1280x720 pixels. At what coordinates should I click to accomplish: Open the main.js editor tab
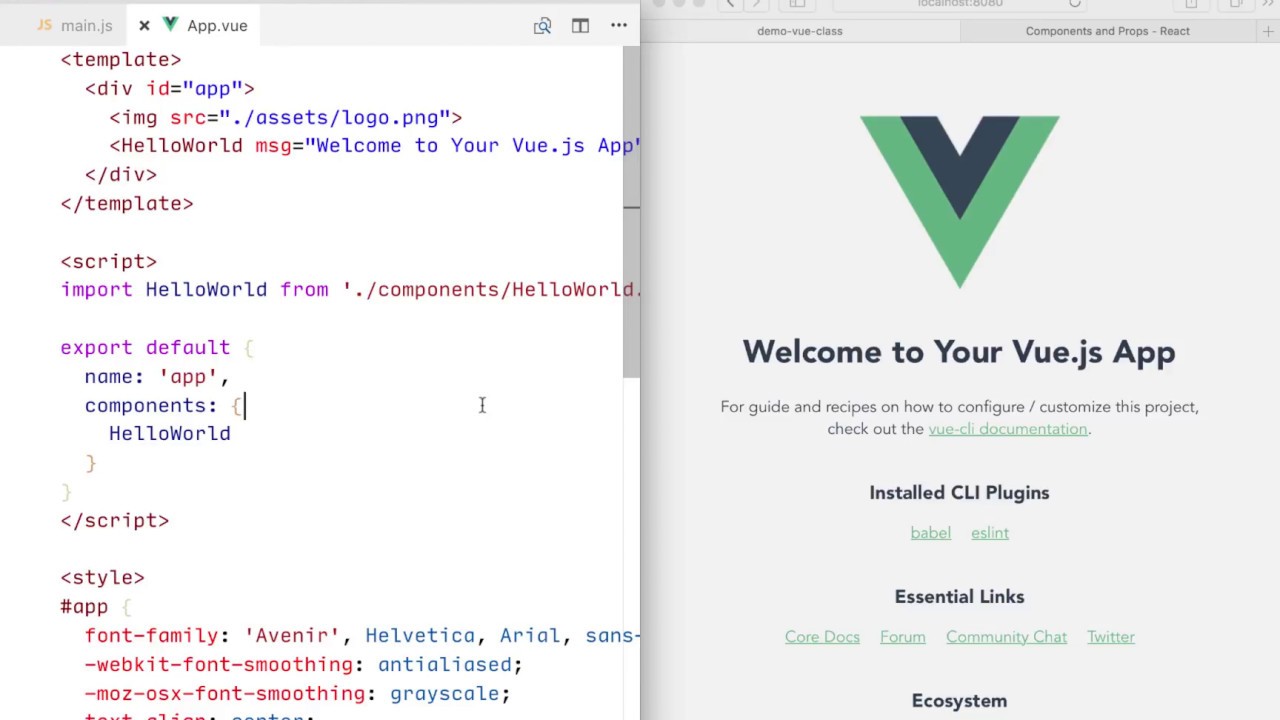click(x=74, y=25)
